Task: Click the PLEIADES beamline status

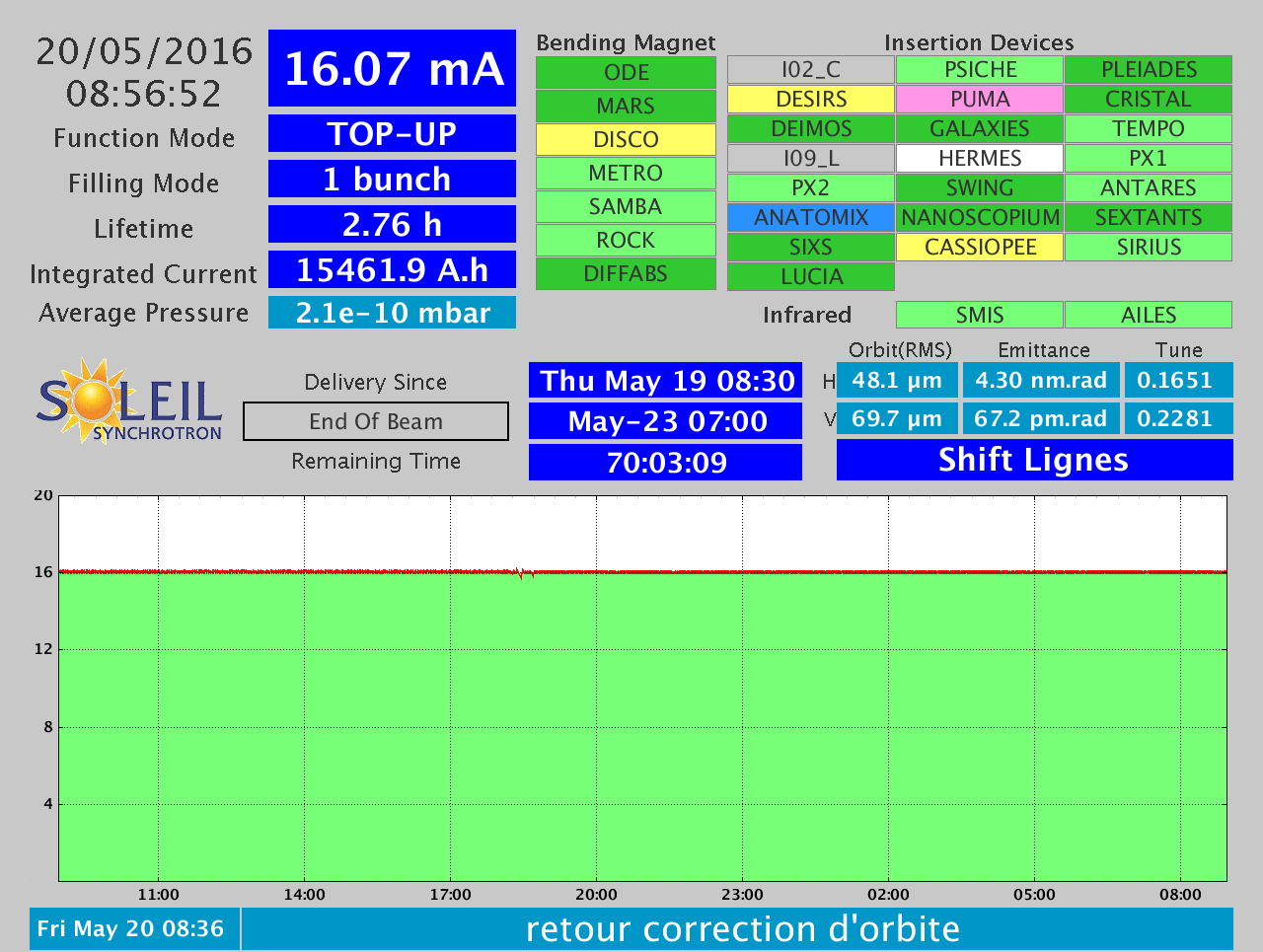Action: [x=1149, y=70]
